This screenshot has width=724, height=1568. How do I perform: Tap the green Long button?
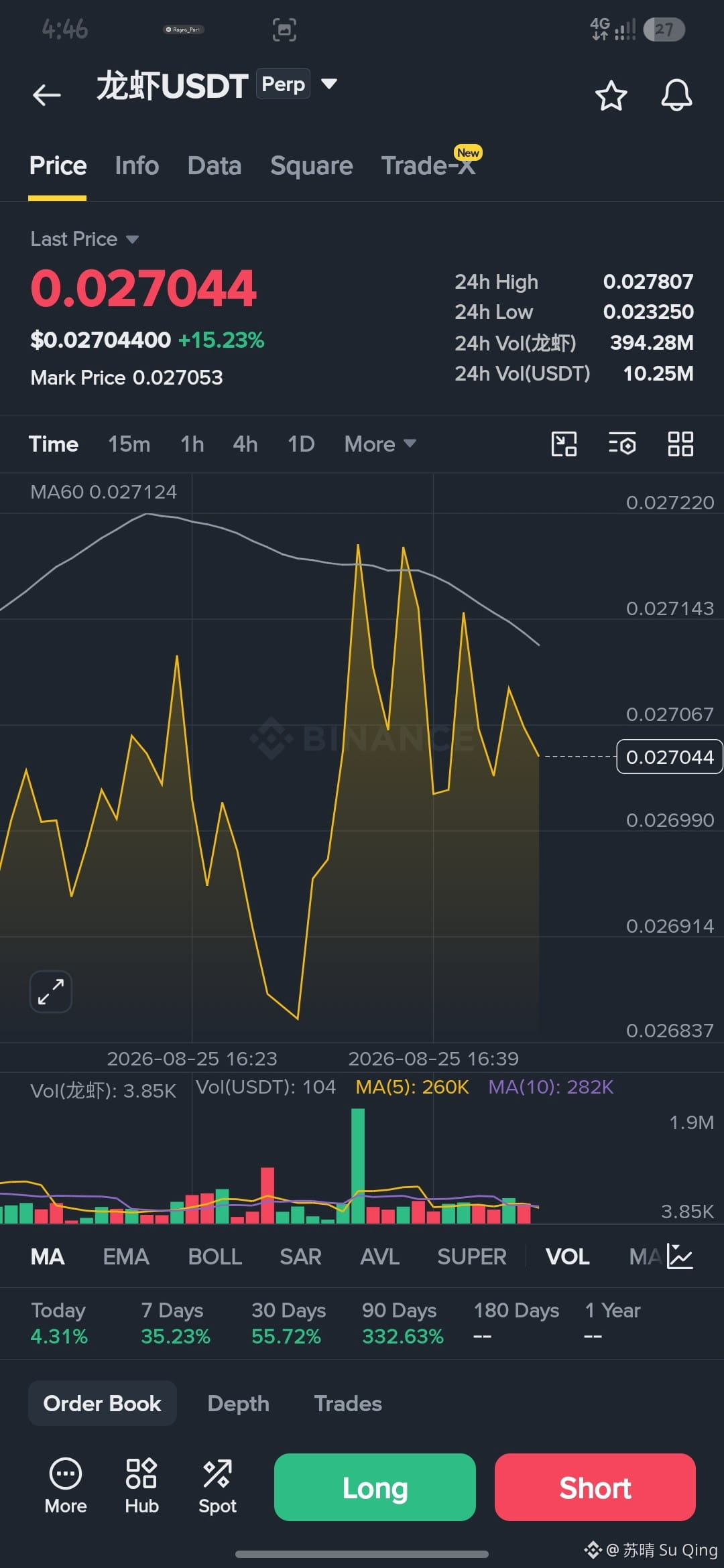(375, 1487)
